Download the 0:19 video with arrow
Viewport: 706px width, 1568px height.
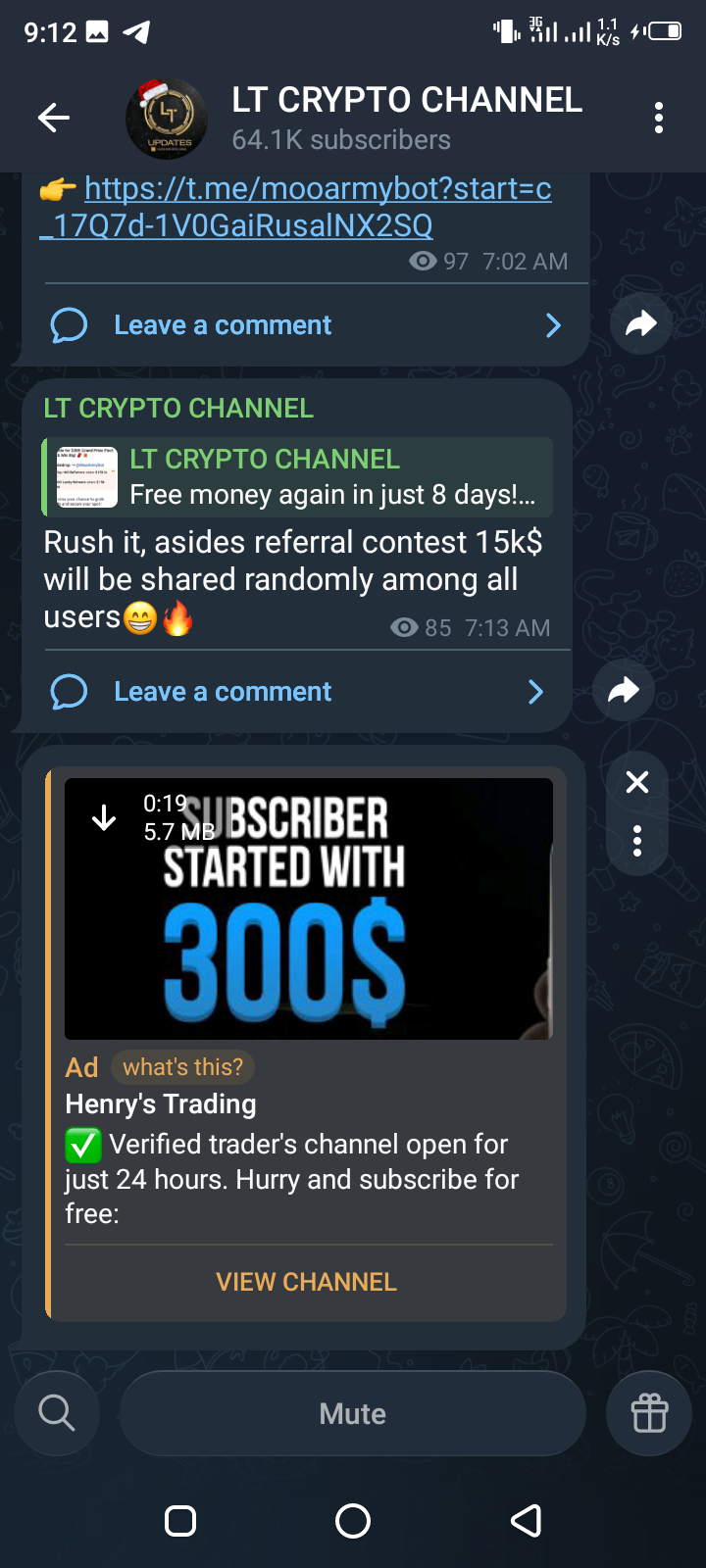pos(104,817)
